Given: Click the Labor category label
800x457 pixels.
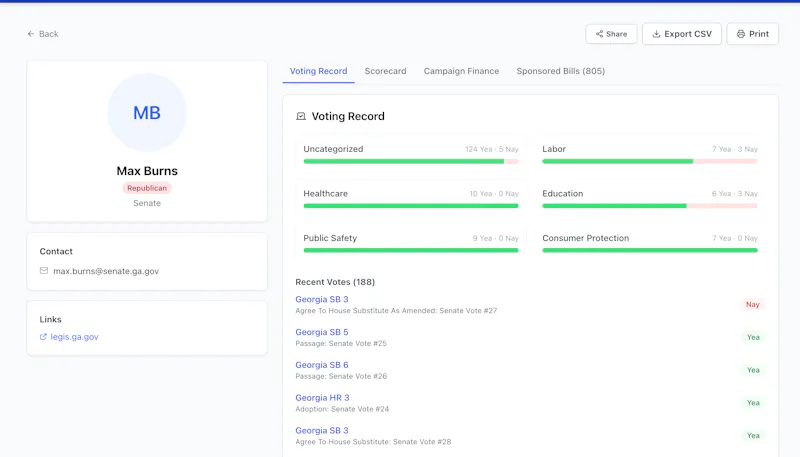Looking at the screenshot, I should click(554, 149).
